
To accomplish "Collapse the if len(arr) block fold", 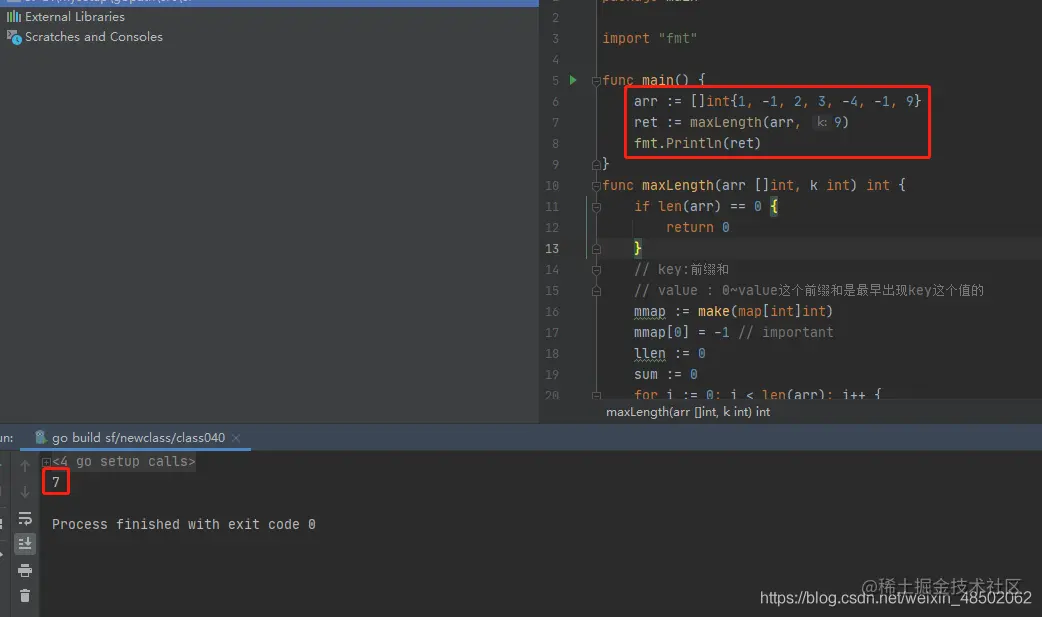I will click(596, 207).
